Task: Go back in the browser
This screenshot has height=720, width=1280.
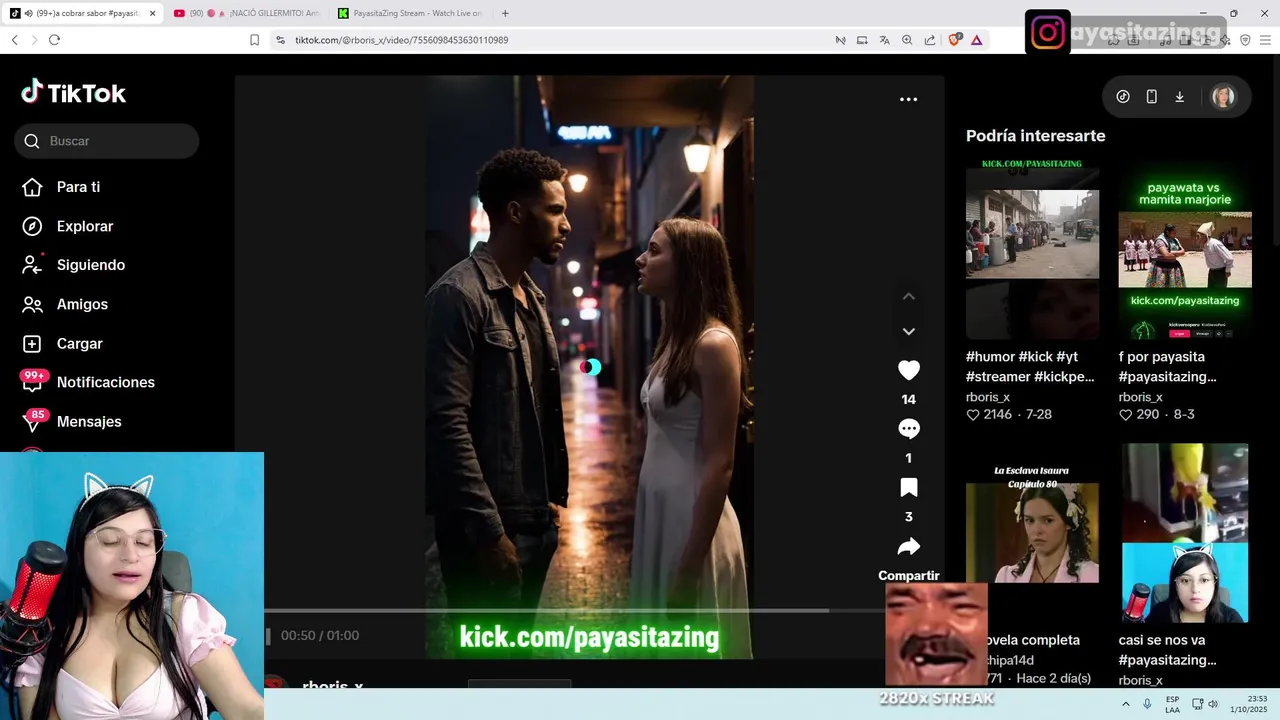Action: click(14, 40)
